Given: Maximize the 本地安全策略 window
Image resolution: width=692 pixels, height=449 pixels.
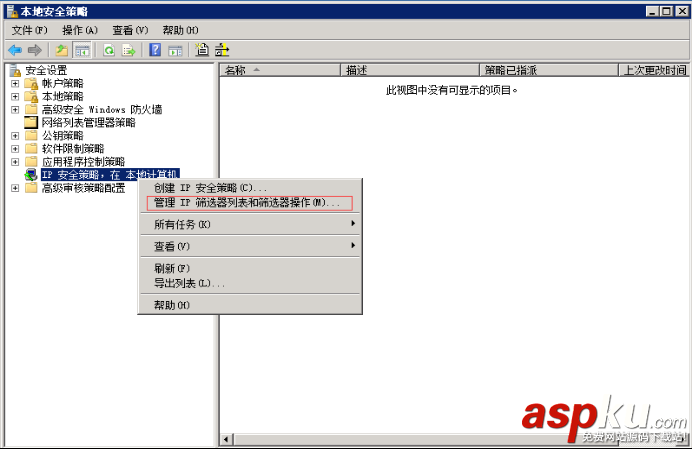Looking at the screenshot, I should (x=667, y=11).
